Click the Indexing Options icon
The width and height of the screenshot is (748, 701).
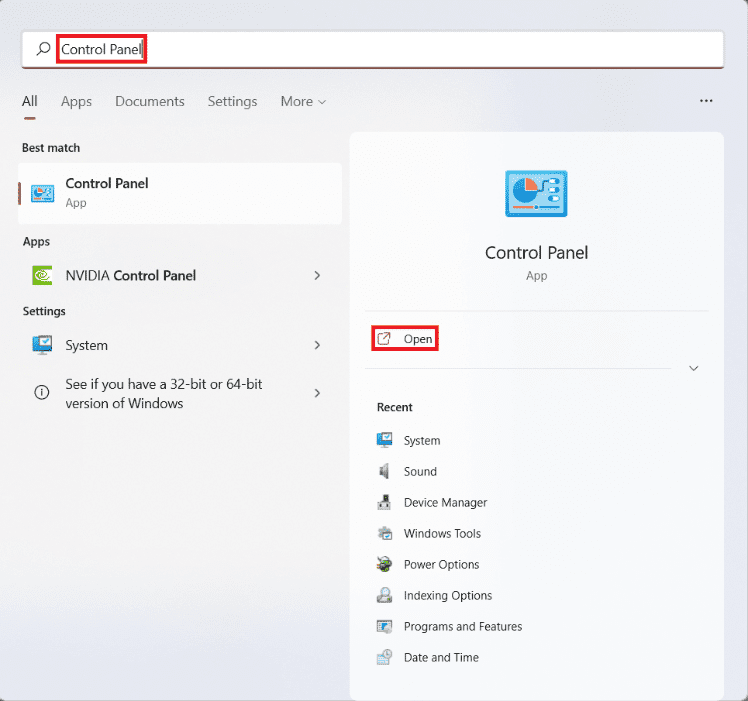click(x=384, y=595)
